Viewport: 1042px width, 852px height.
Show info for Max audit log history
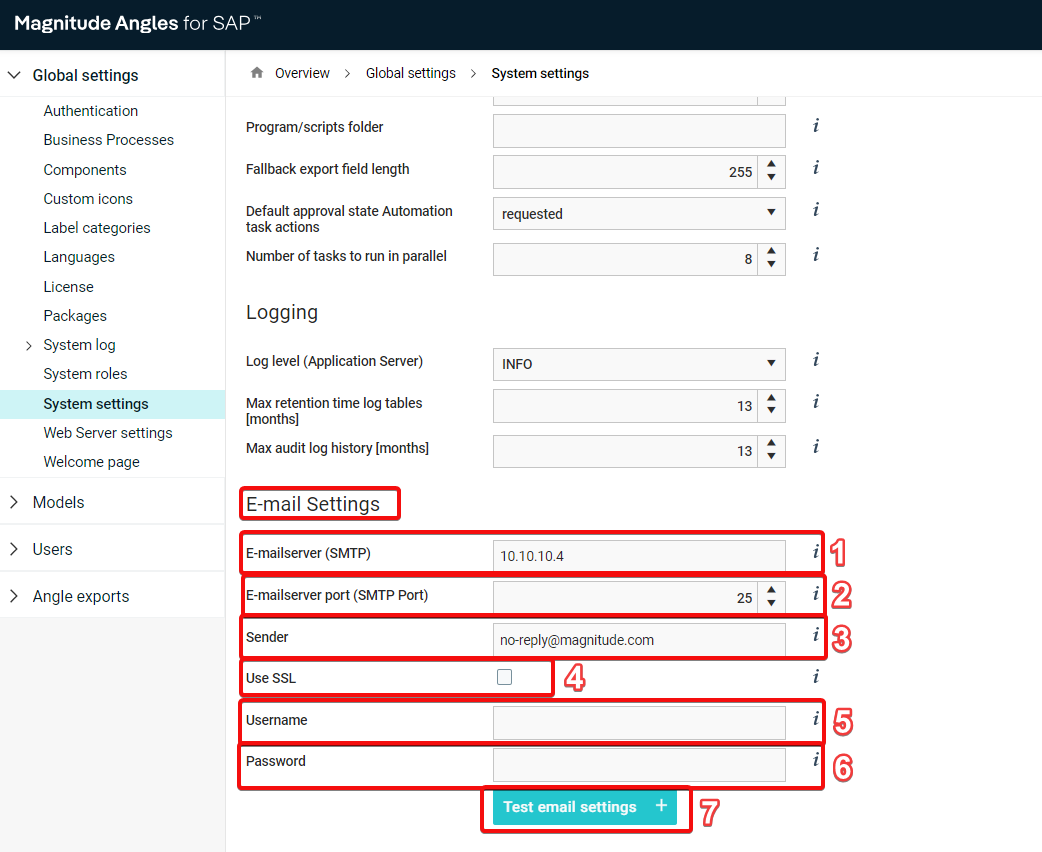point(815,447)
